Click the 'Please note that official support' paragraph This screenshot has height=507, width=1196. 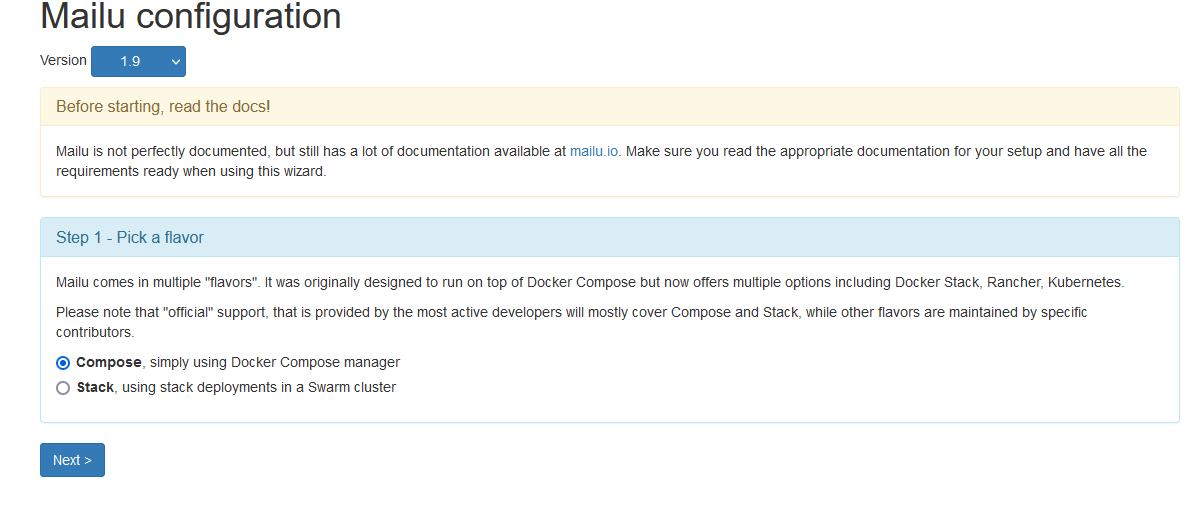coord(500,312)
